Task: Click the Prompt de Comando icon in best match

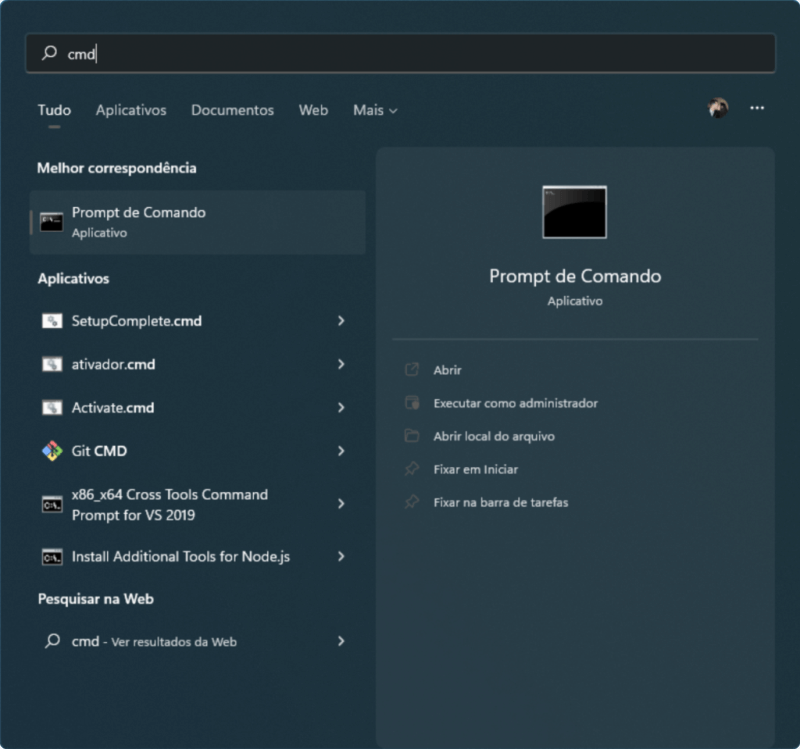Action: (52, 222)
